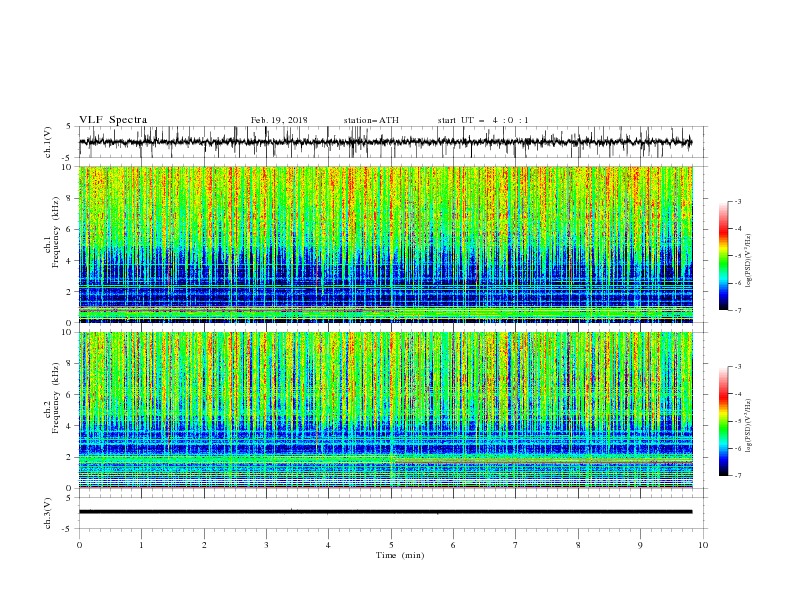Click the "6" tick on ch.2 frequency axis
This screenshot has height=612, width=792.
(x=70, y=395)
